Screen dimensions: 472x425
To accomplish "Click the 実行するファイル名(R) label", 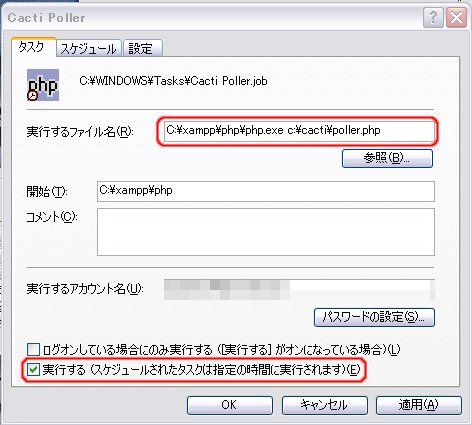I will click(80, 132).
